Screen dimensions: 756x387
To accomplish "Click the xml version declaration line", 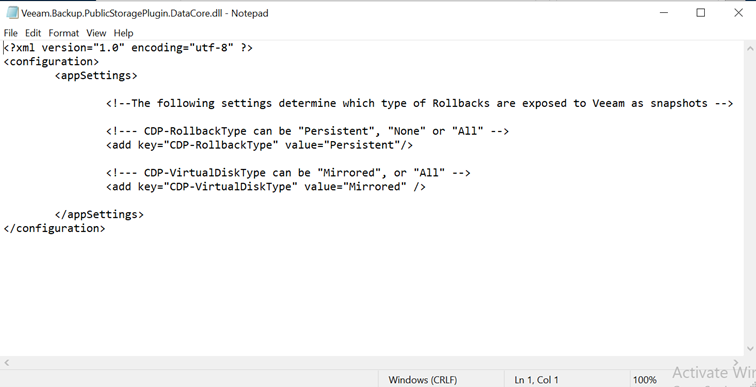I will point(128,48).
